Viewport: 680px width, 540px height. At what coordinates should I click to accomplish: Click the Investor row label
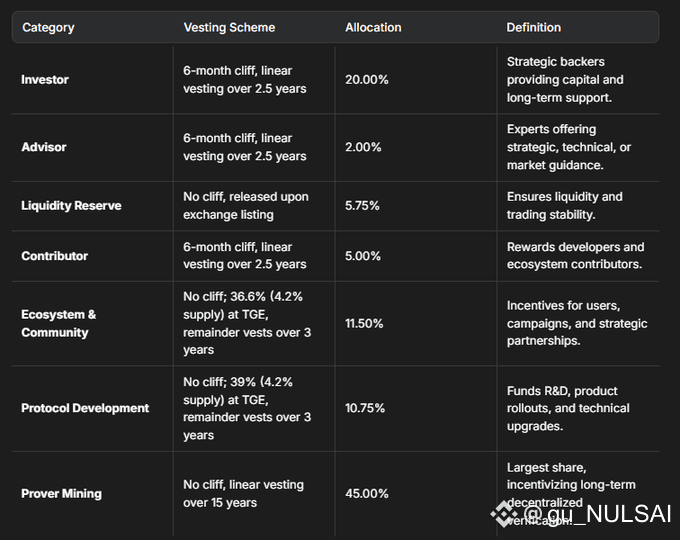click(x=45, y=79)
